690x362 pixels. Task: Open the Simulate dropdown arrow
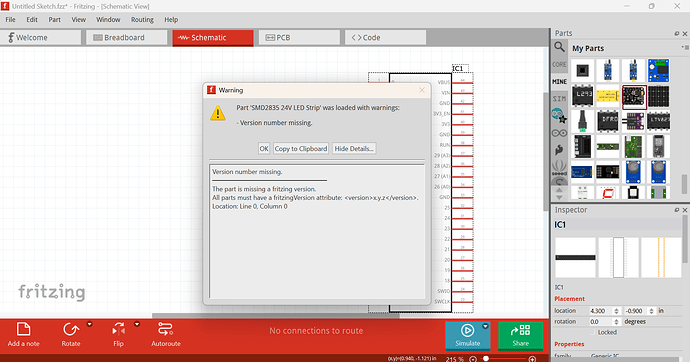pos(485,326)
